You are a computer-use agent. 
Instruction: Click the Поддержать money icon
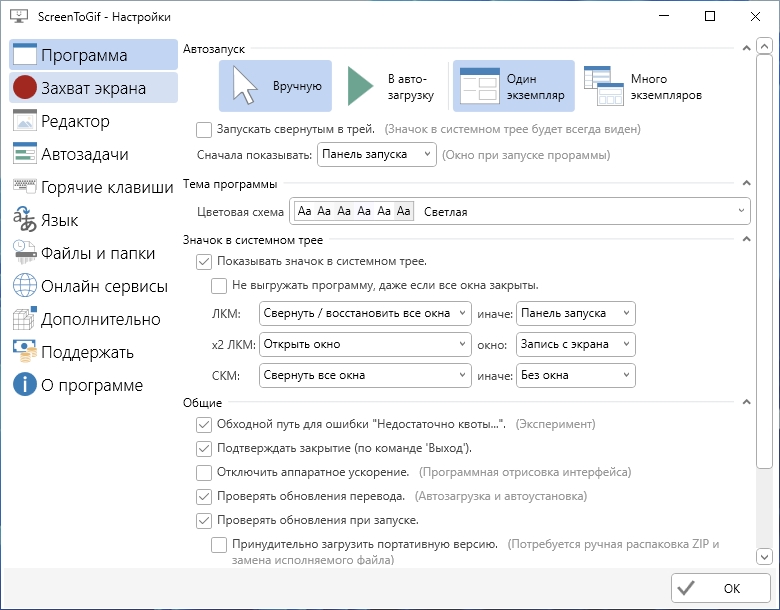coord(24,351)
